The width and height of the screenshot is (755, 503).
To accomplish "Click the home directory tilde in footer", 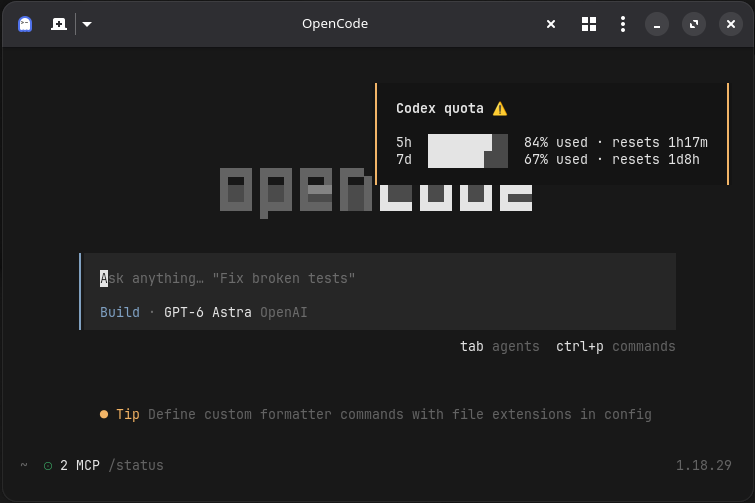I will pos(24,465).
